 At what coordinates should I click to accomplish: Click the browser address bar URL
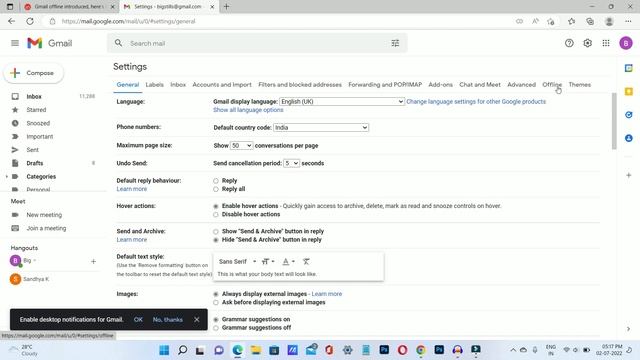coord(129,21)
